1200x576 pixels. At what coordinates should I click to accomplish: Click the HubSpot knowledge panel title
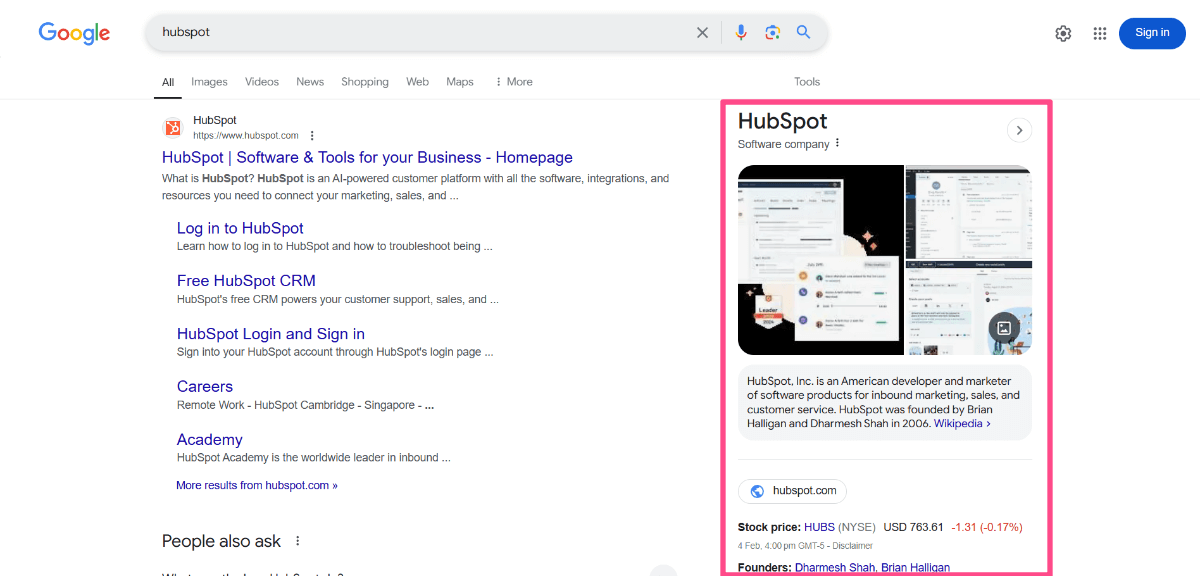tap(783, 121)
